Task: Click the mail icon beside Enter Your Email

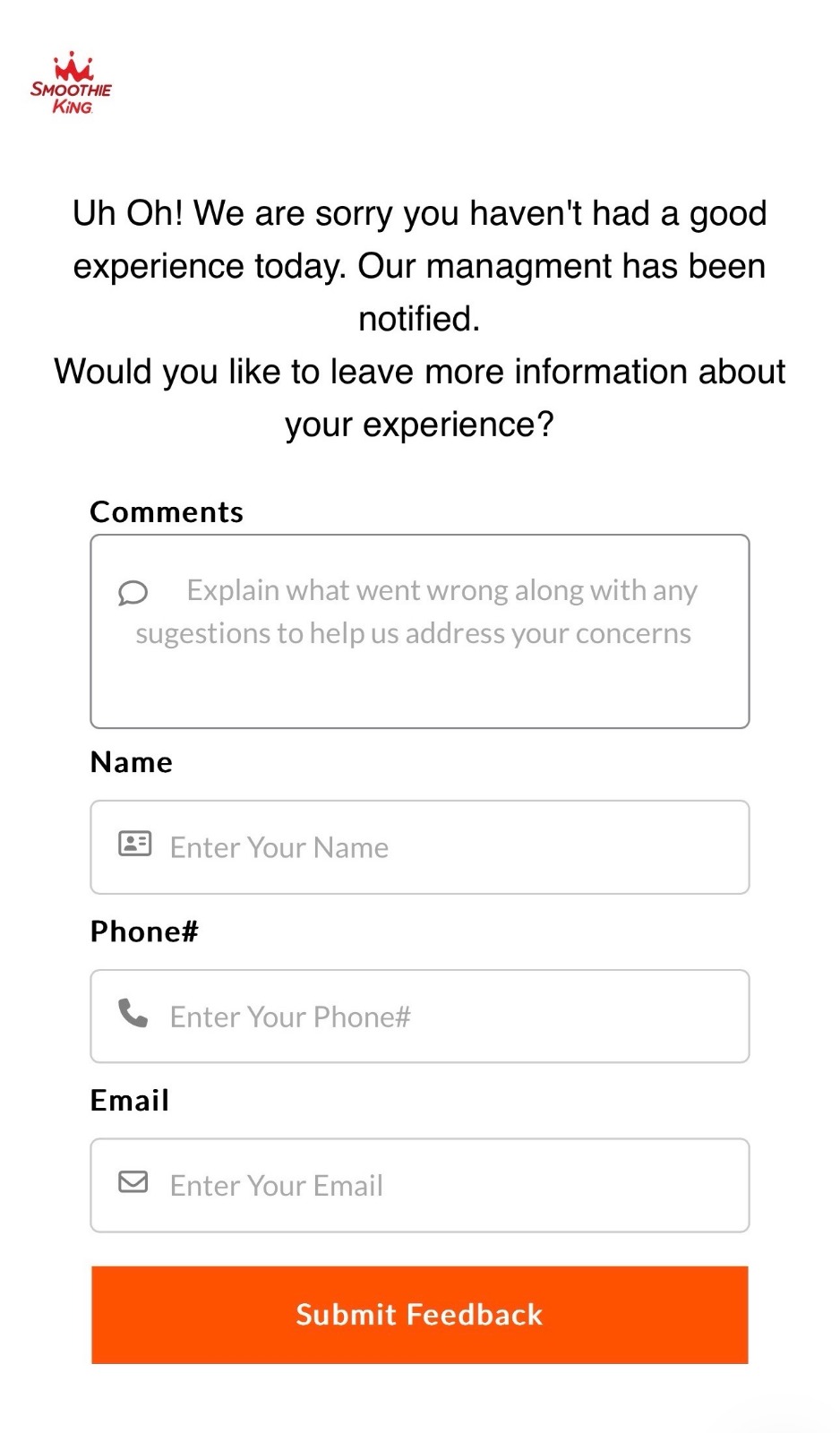Action: point(133,1181)
